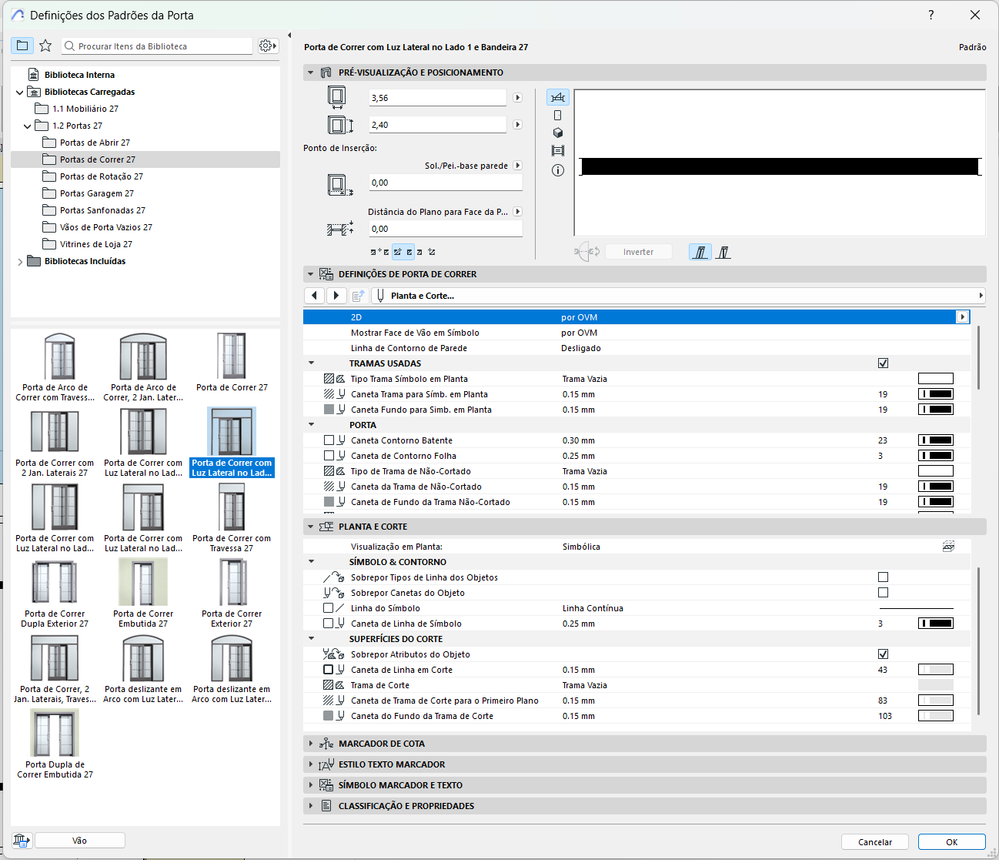Open the height value arrow button
Screen dimensions: 999x860
tap(517, 125)
